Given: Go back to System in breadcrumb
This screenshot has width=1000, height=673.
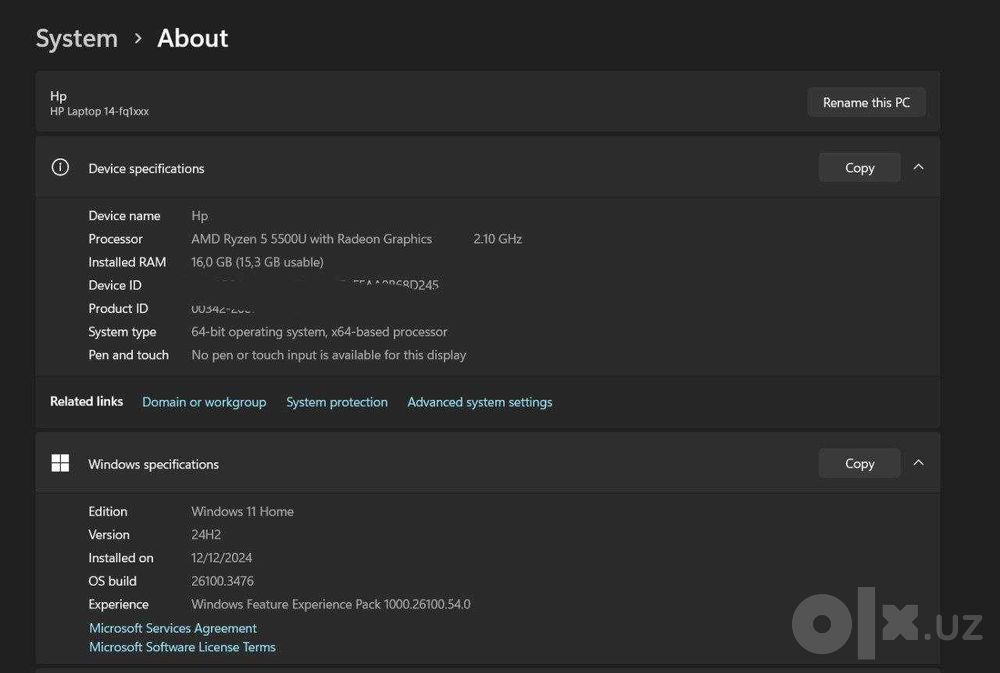Looking at the screenshot, I should click(x=77, y=38).
